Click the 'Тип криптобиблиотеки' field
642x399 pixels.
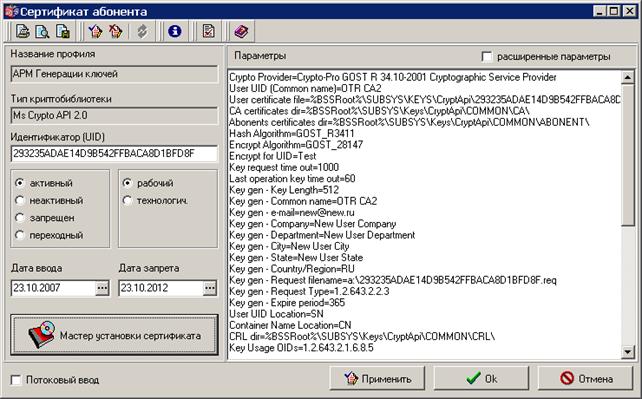(x=114, y=115)
